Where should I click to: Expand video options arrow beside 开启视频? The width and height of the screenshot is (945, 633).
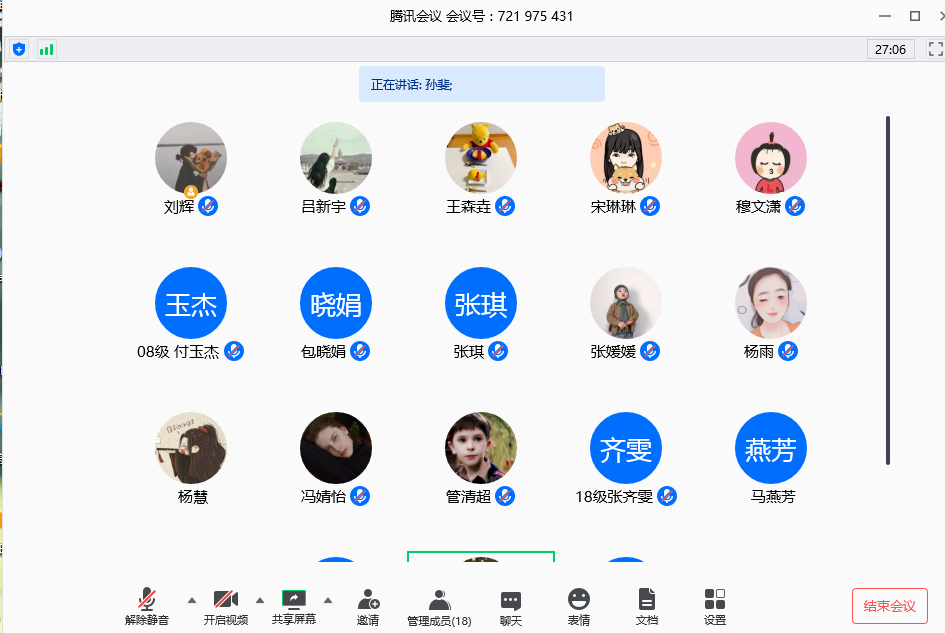(260, 600)
